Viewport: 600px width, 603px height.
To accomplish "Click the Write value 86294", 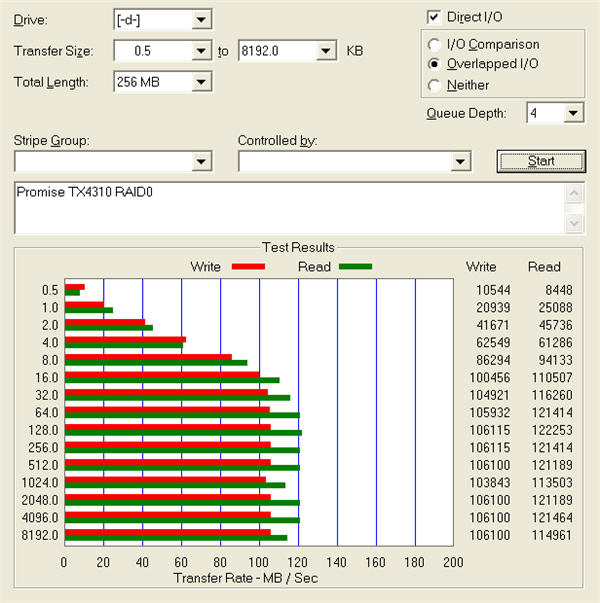I will click(x=493, y=360).
